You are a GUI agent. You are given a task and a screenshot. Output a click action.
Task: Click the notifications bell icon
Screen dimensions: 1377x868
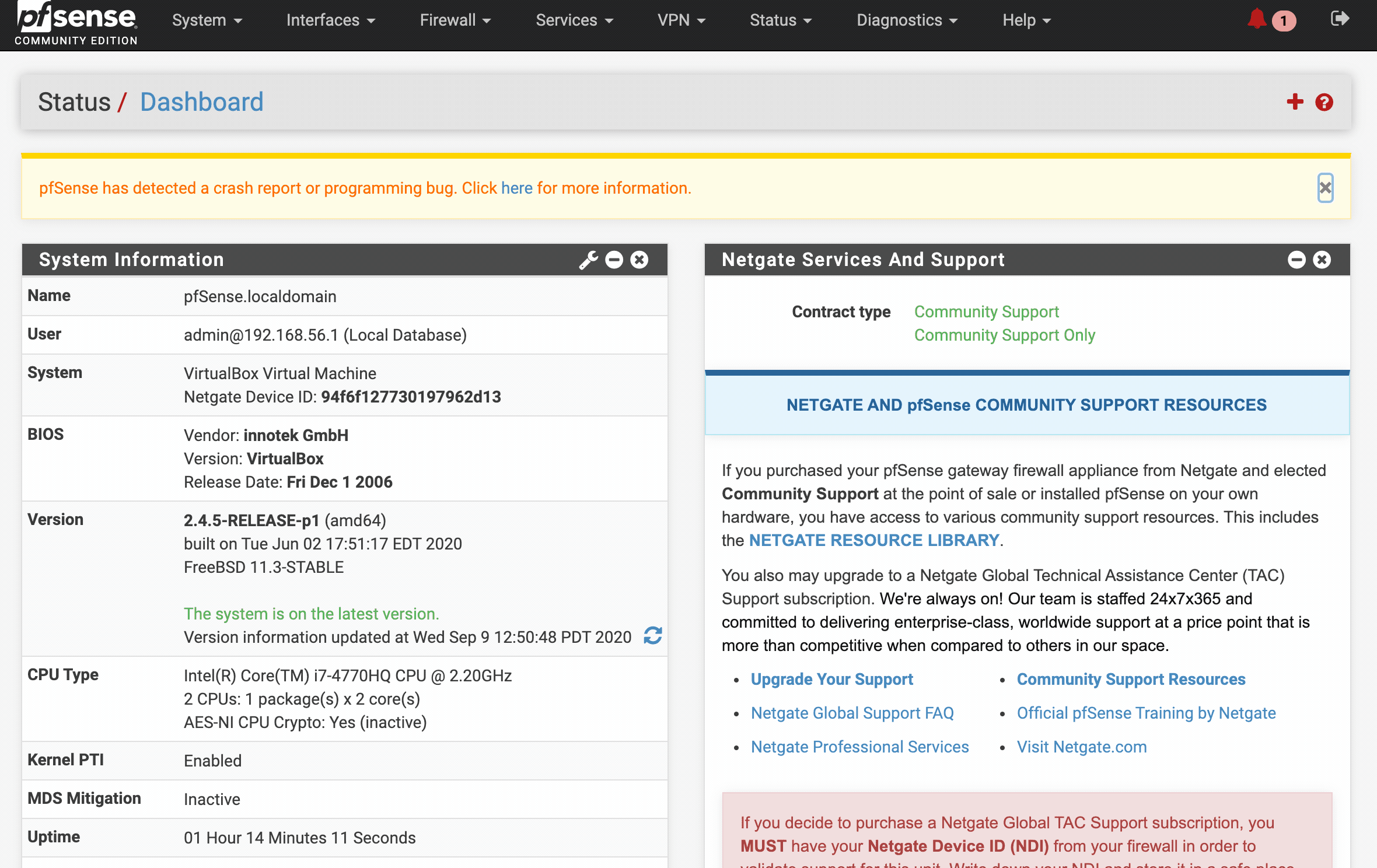point(1257,20)
